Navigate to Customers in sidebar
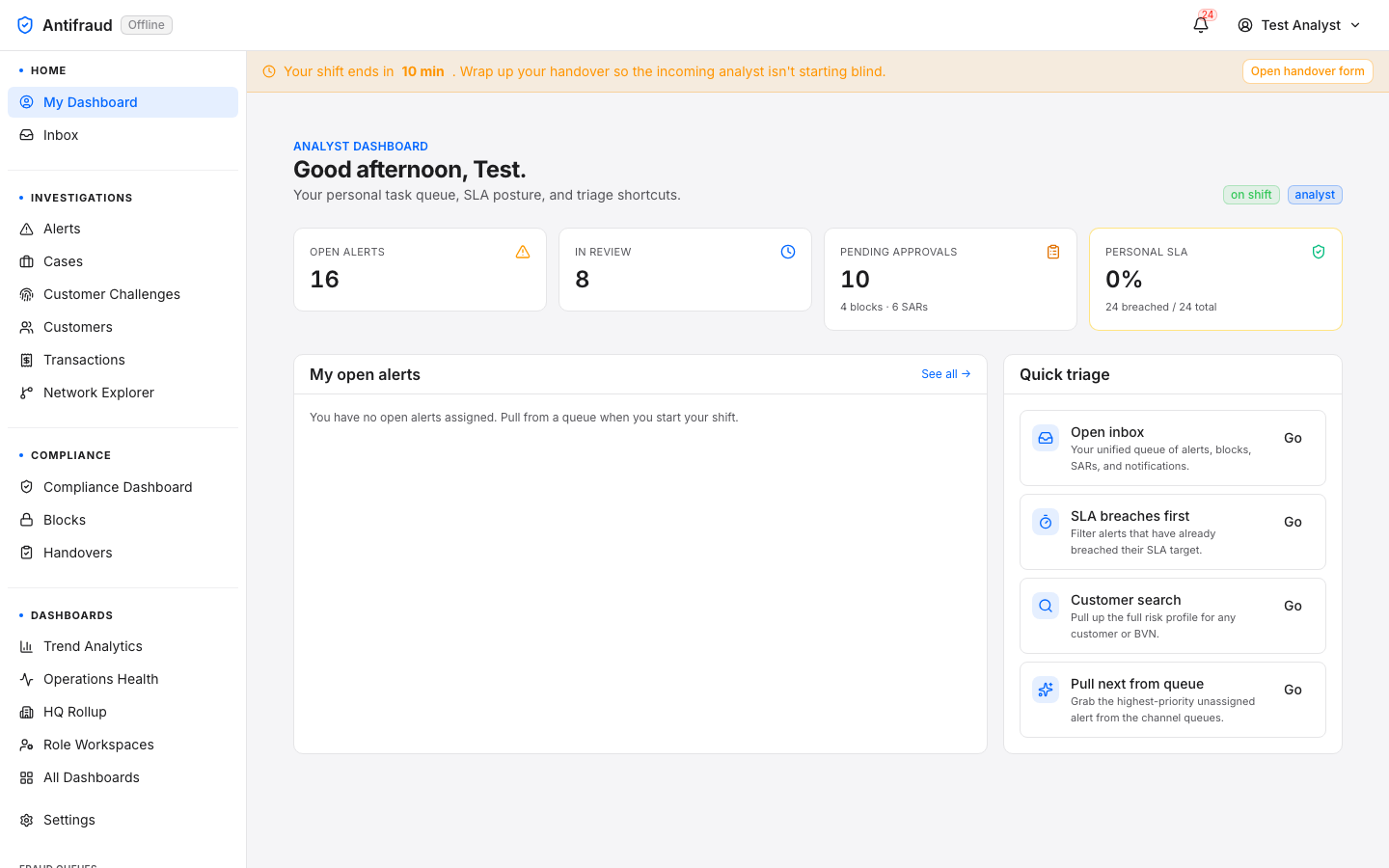The width and height of the screenshot is (1389, 868). point(123,327)
